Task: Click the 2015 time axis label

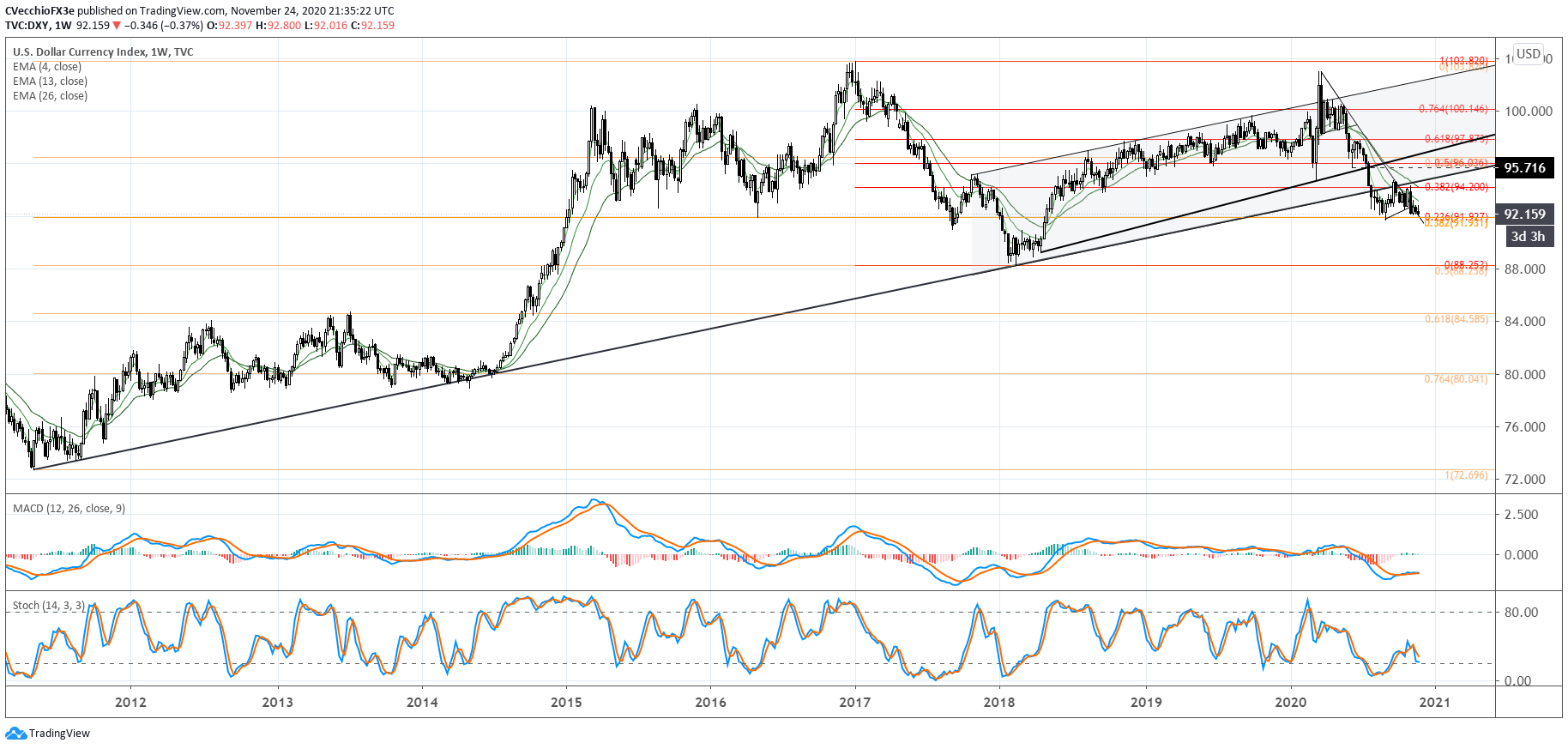Action: tap(566, 703)
